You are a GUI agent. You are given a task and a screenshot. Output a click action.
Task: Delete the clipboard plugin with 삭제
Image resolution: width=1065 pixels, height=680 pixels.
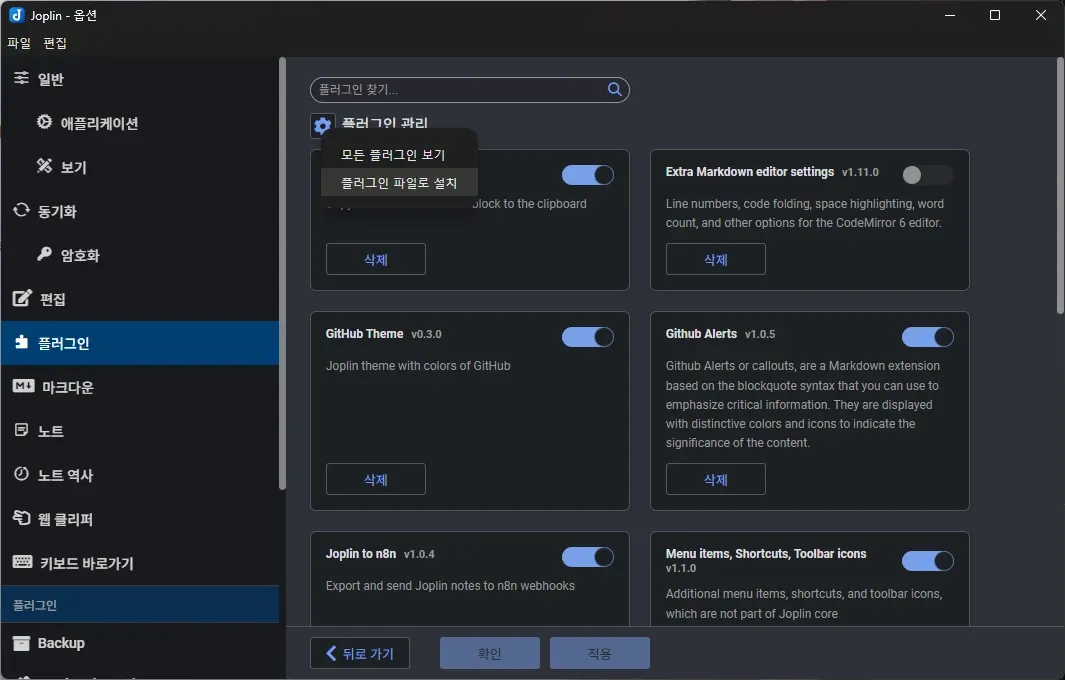click(376, 260)
